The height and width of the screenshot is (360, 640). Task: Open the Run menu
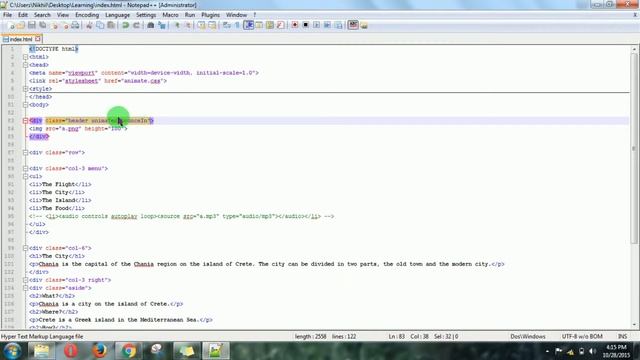(x=190, y=15)
